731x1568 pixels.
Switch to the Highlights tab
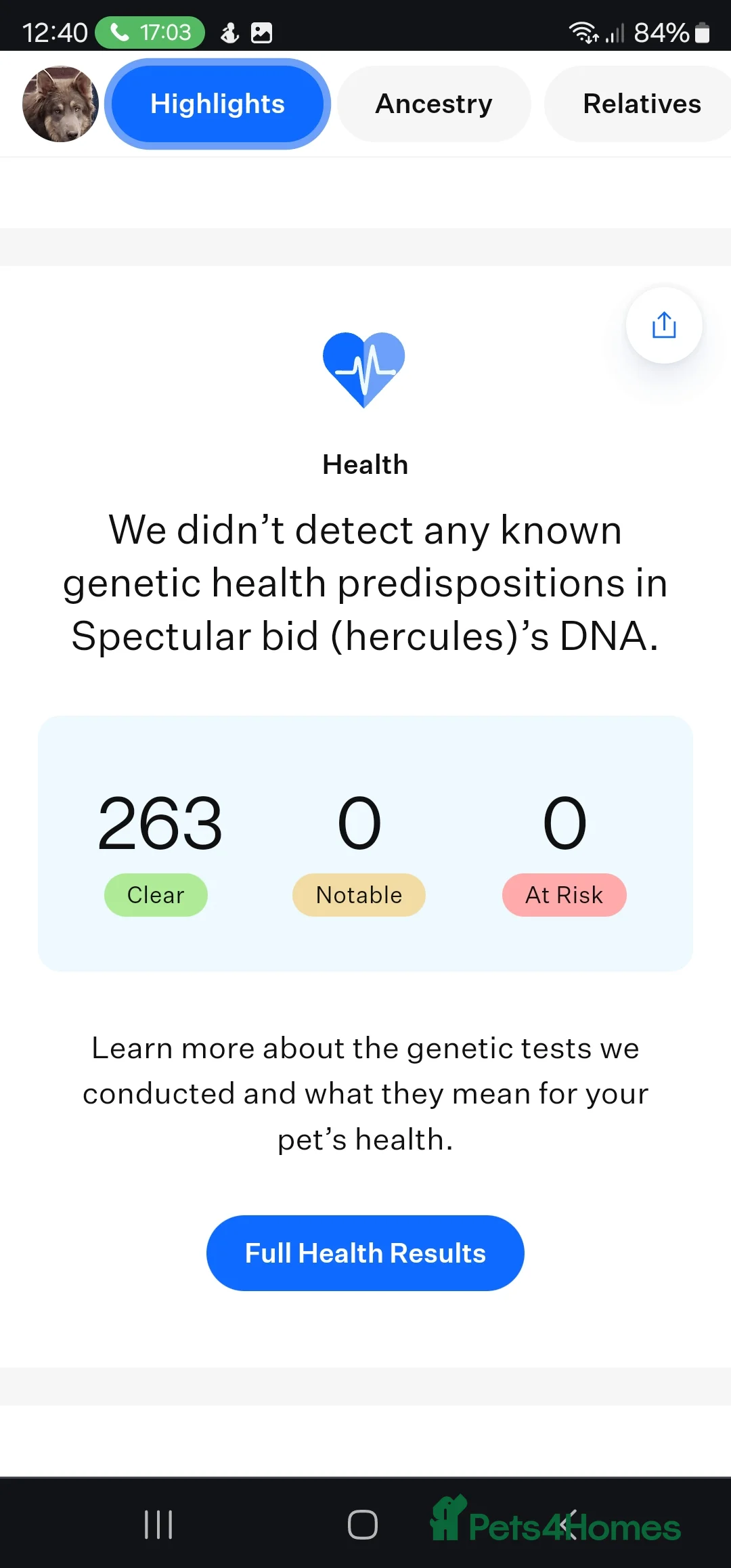pos(217,104)
